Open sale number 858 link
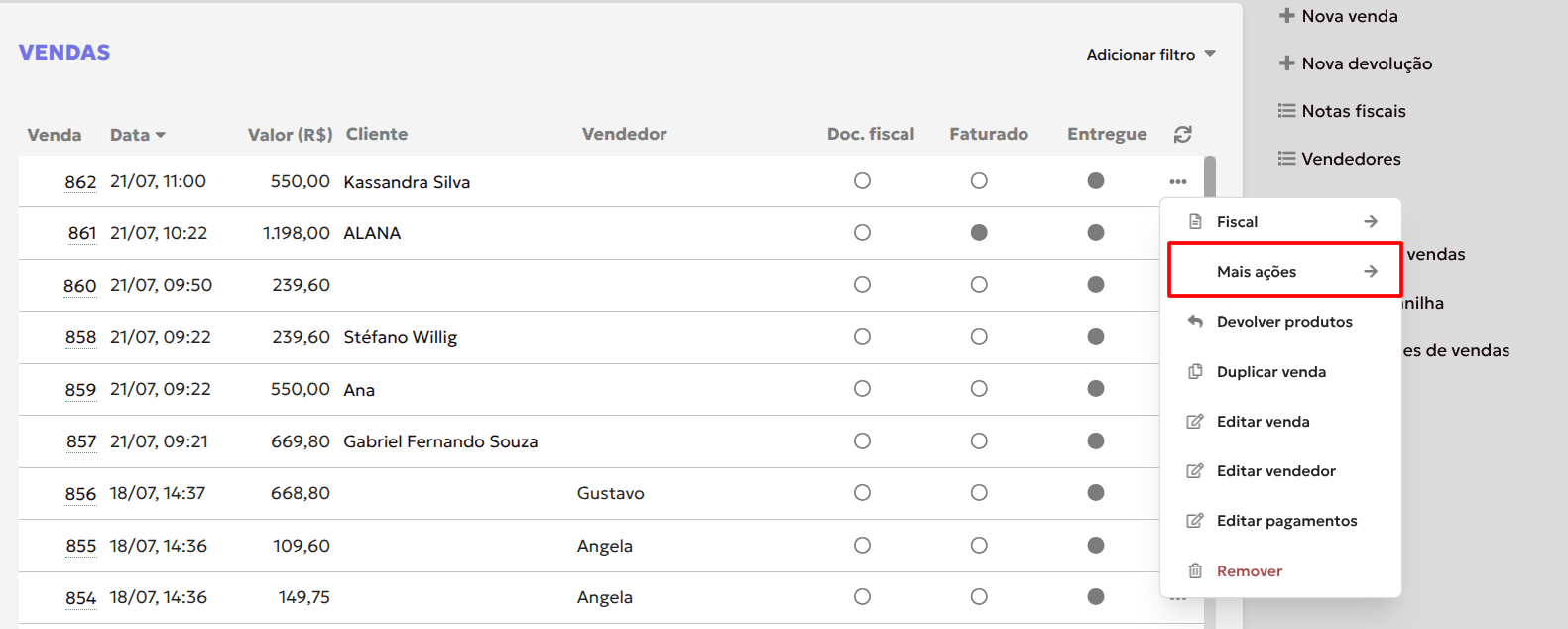The height and width of the screenshot is (629, 1568). [80, 337]
